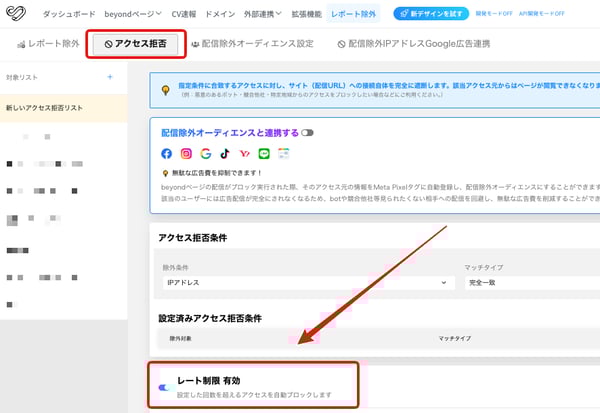
Task: Go to ダッシュボード in top navigation
Action: coord(69,14)
